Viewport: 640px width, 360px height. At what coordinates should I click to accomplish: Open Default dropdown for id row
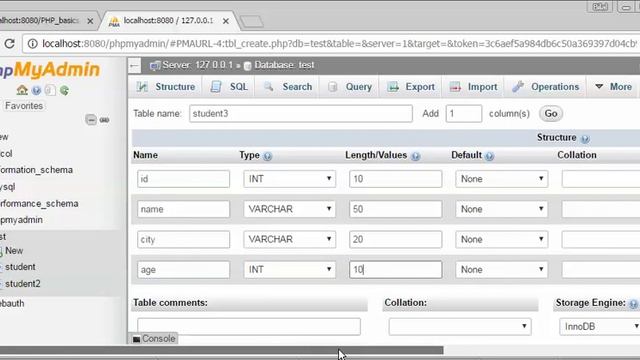click(x=502, y=179)
